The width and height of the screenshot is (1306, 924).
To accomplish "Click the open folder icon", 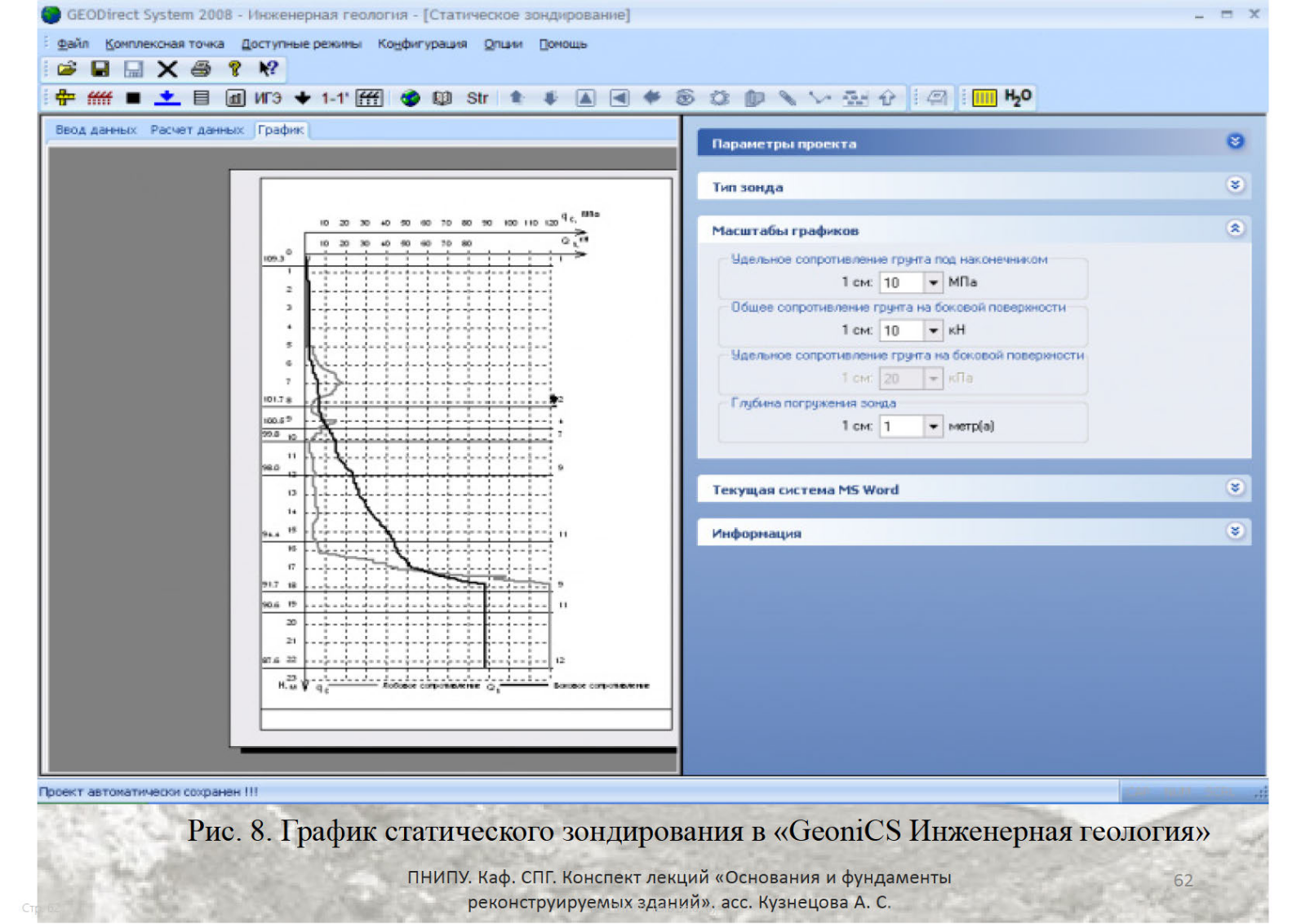I will click(x=67, y=69).
